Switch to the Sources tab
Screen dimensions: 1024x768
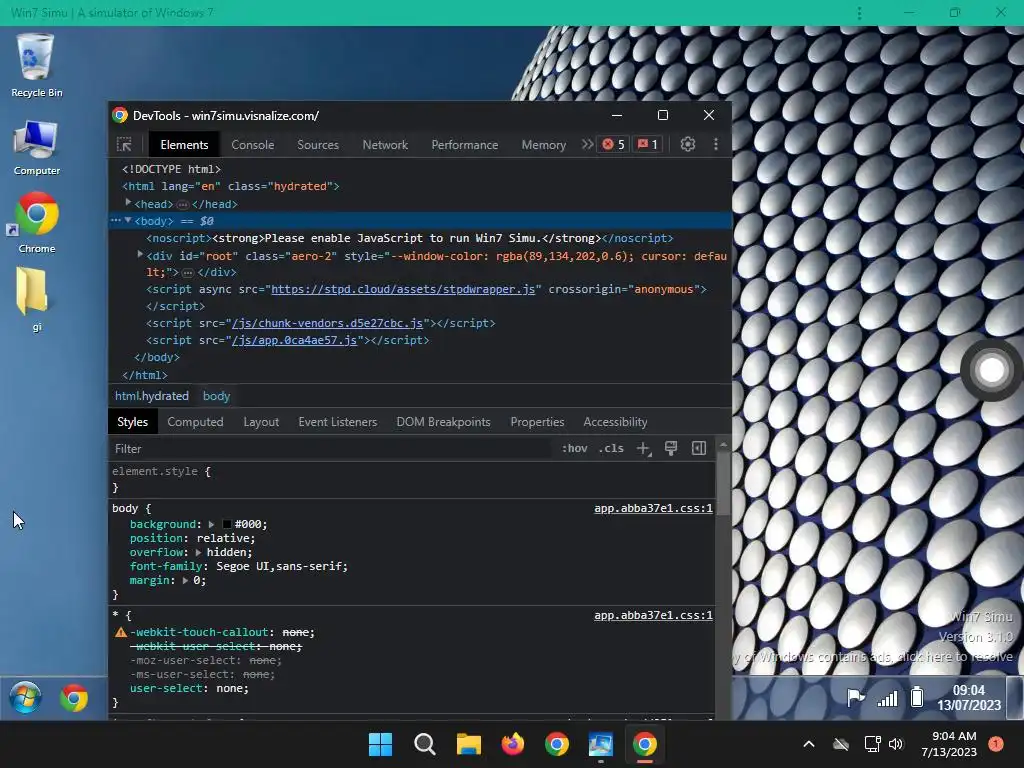coord(318,145)
